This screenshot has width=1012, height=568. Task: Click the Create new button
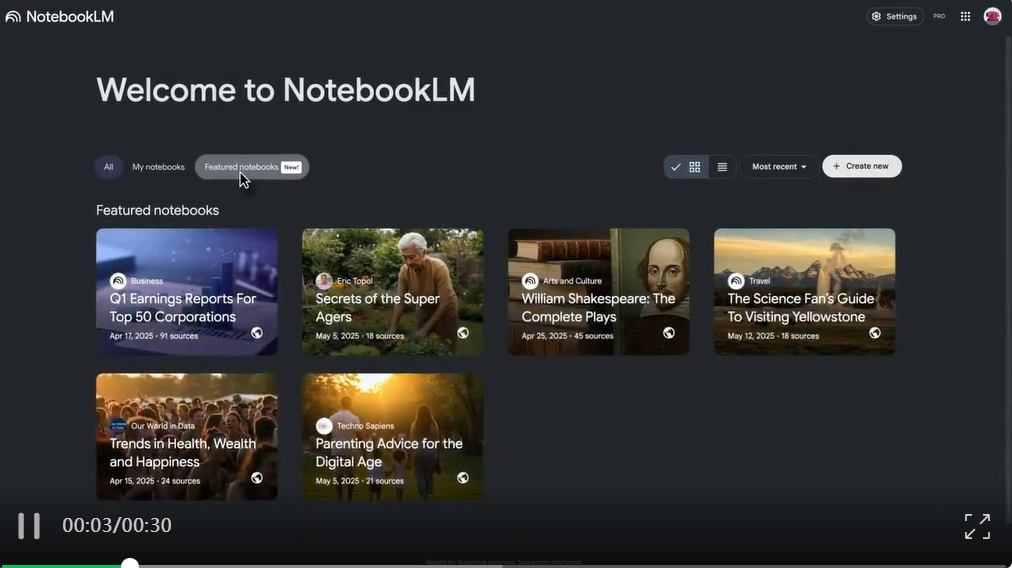pos(862,166)
